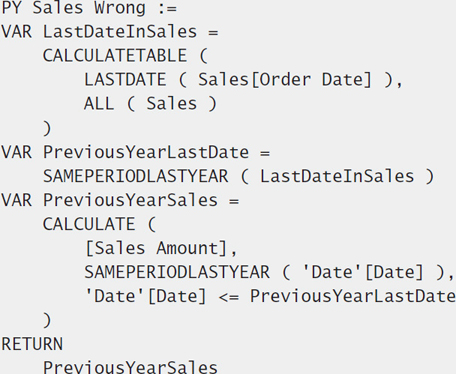The height and width of the screenshot is (374, 456).
Task: Click the ALL function keyword
Action: [99, 103]
